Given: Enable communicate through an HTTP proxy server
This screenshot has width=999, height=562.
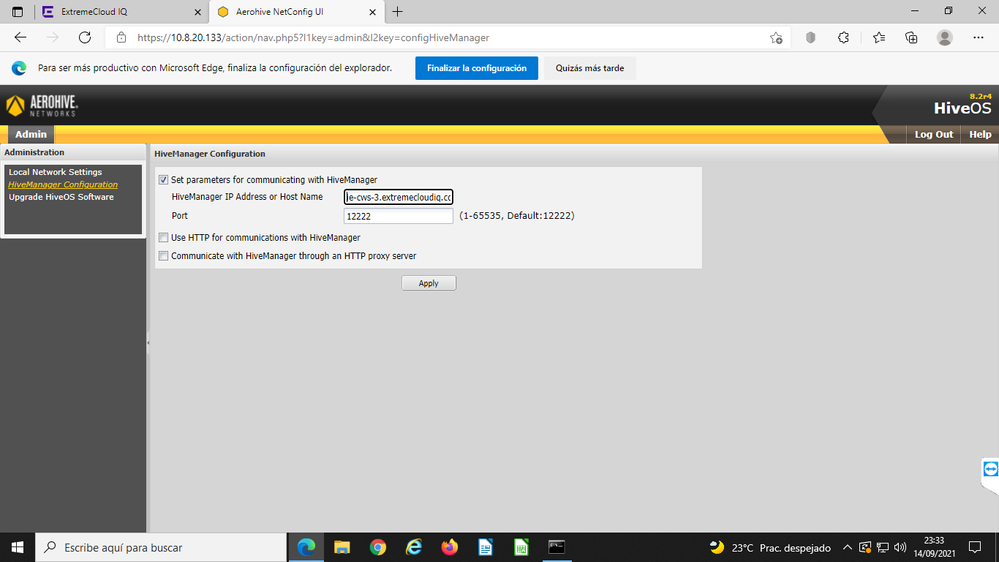Looking at the screenshot, I should pos(164,256).
